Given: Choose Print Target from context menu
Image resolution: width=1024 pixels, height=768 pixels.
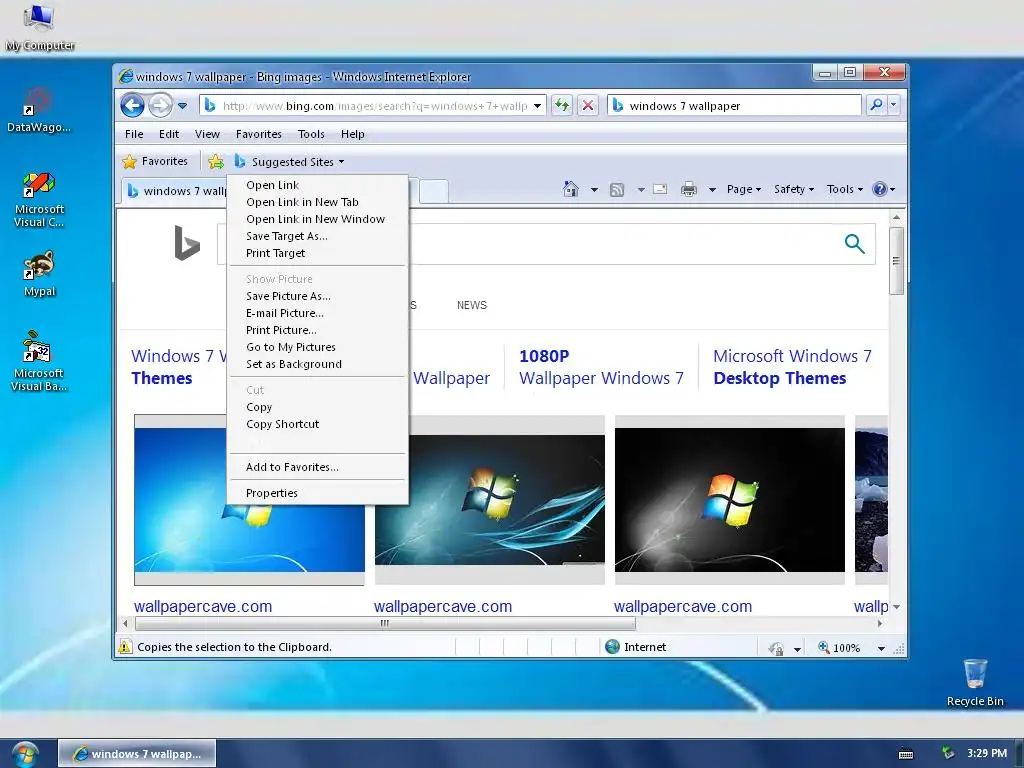Looking at the screenshot, I should [x=317, y=253].
